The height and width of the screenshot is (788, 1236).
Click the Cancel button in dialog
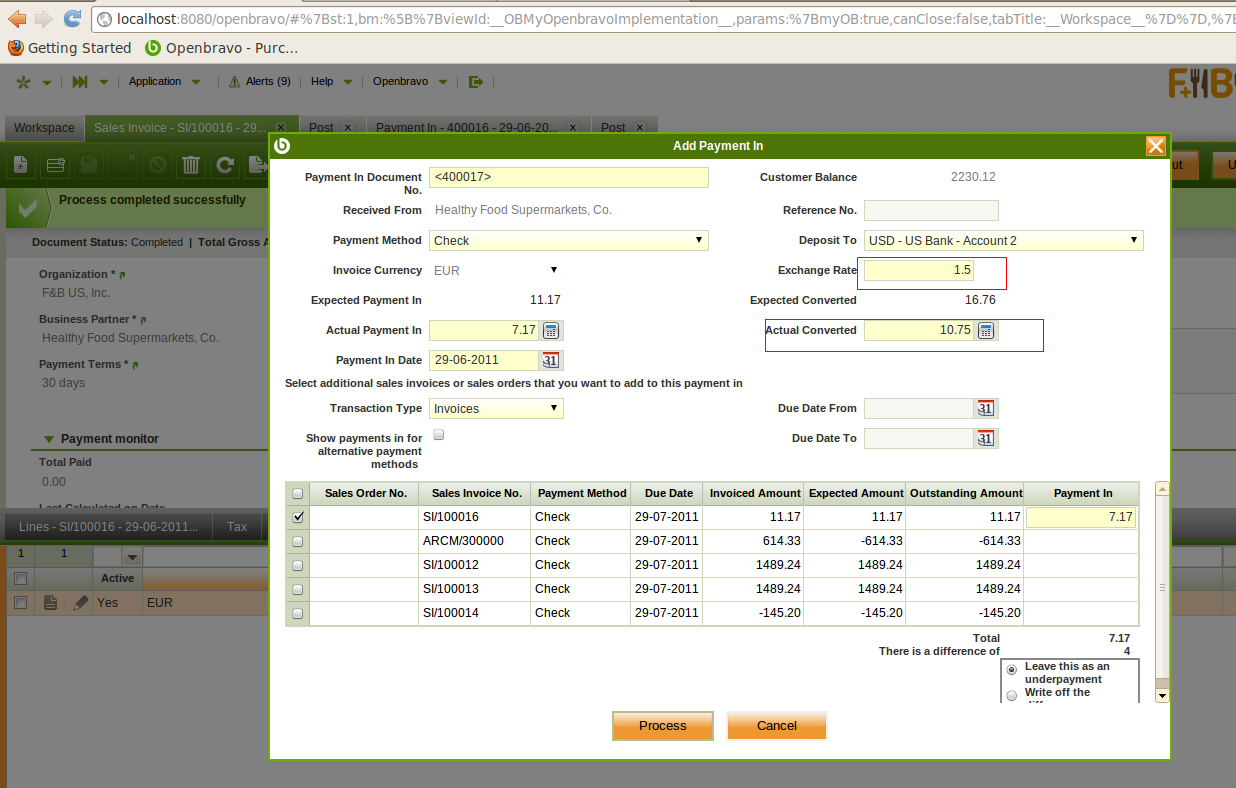click(x=777, y=726)
